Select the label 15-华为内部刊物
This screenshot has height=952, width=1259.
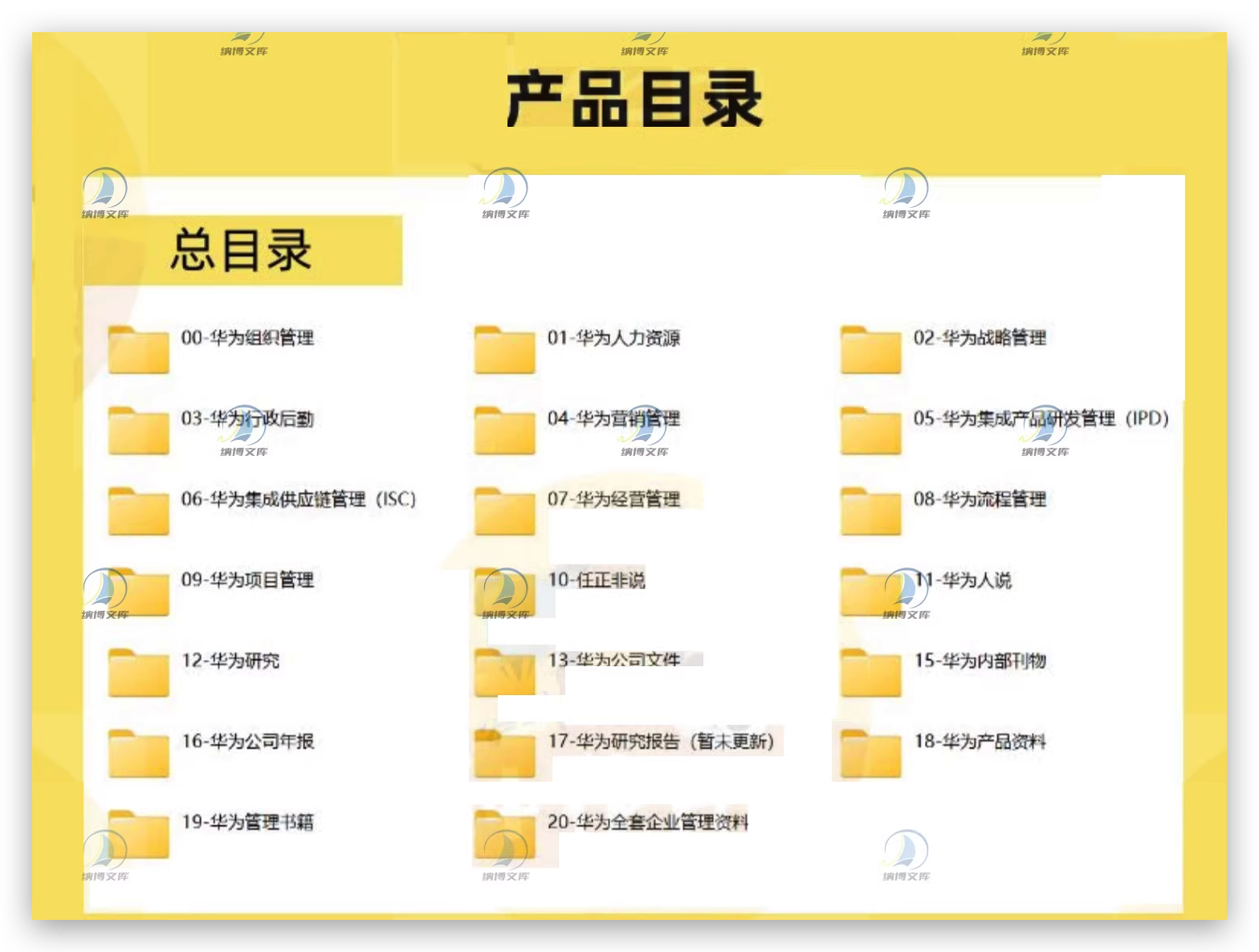980,661
